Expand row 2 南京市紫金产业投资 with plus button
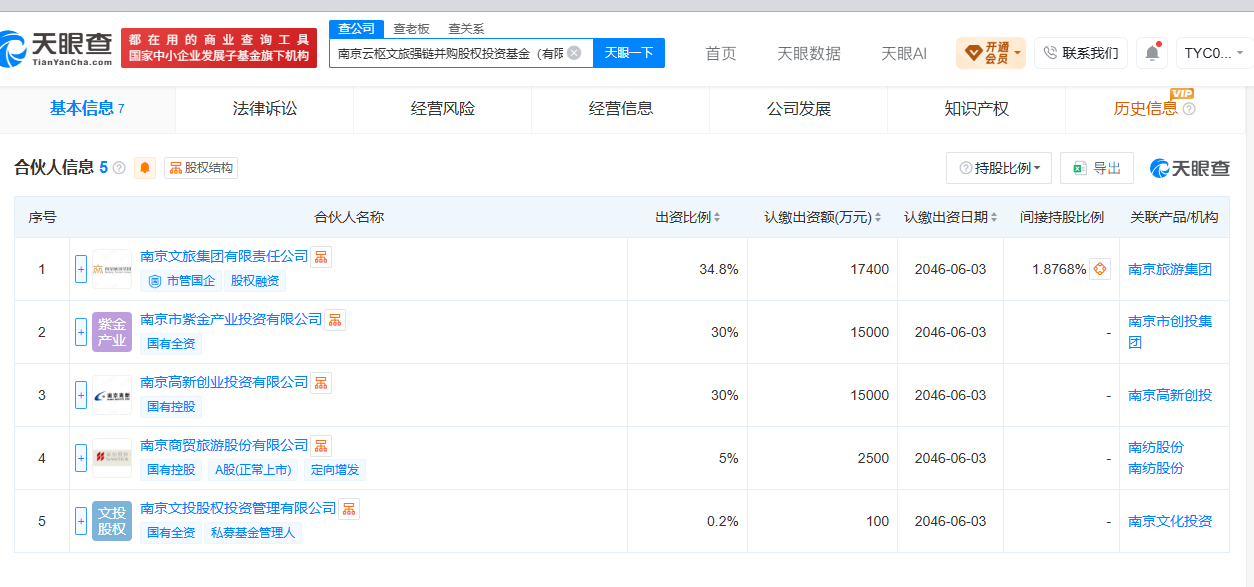The image size is (1254, 587). 81,332
